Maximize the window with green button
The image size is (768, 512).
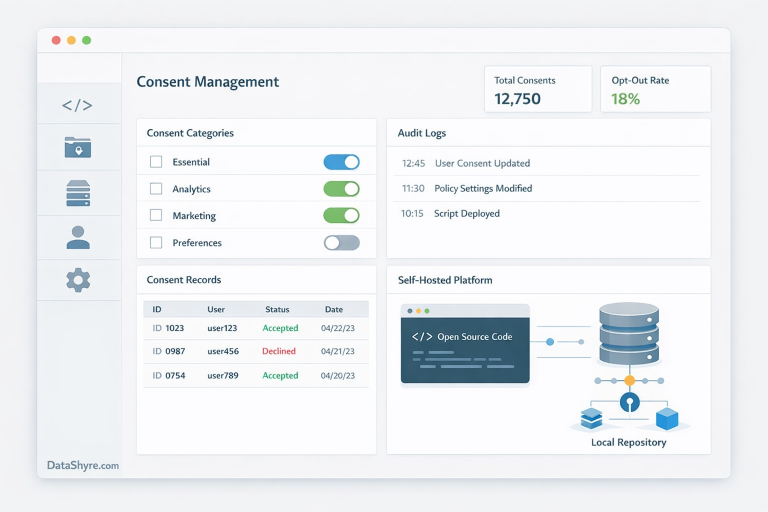(87, 40)
